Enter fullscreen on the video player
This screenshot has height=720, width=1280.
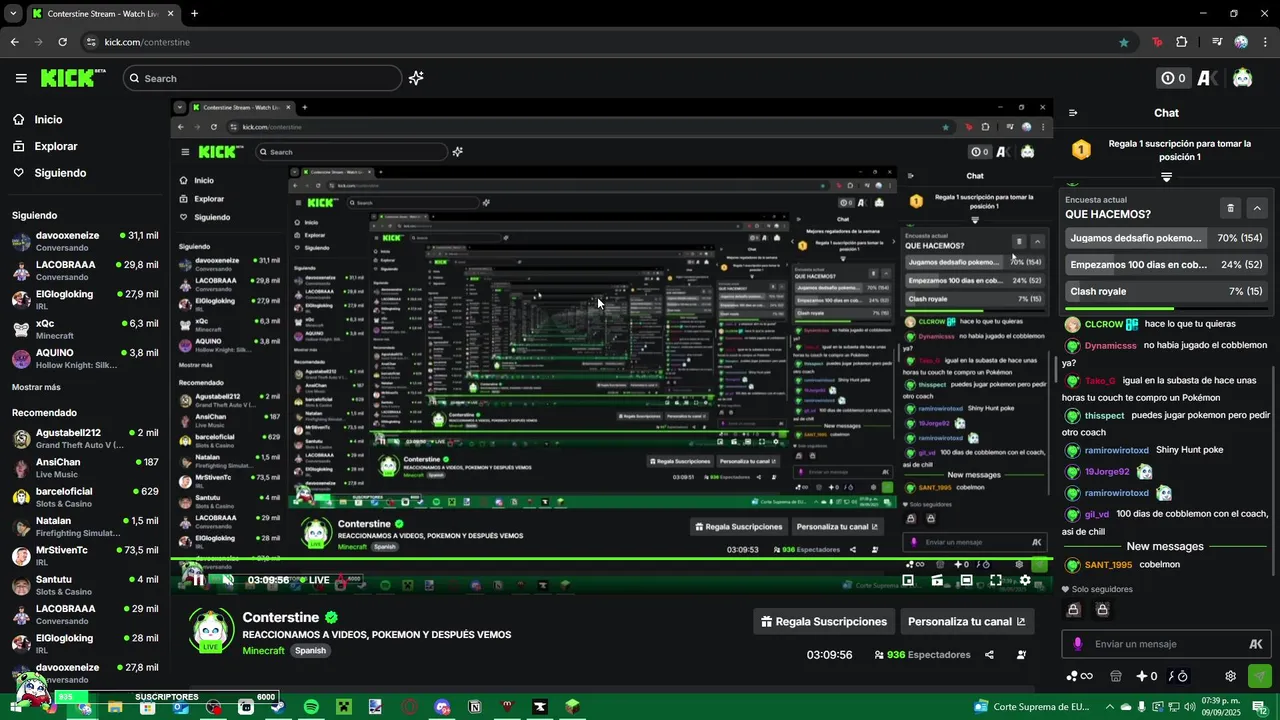(995, 580)
